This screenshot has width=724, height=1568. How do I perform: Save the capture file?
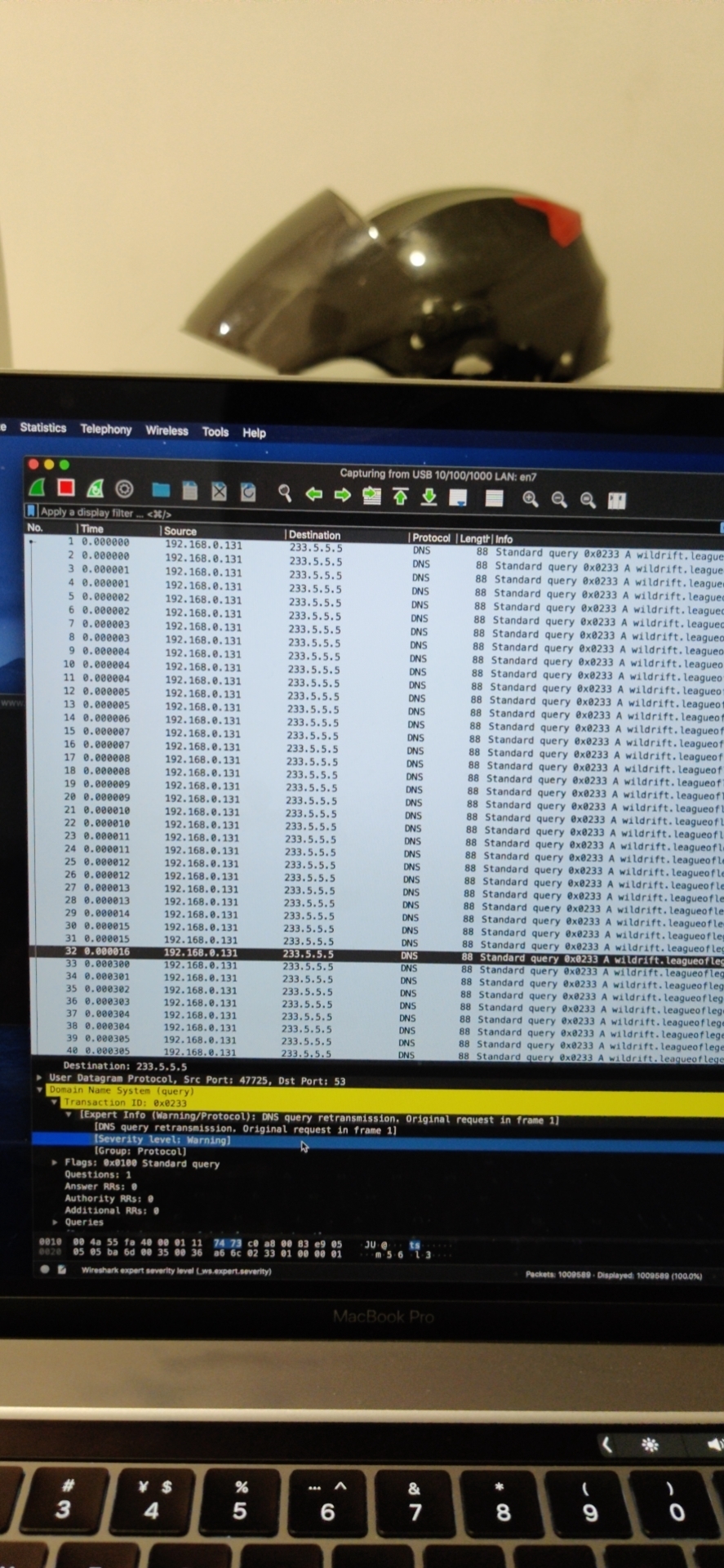(190, 491)
